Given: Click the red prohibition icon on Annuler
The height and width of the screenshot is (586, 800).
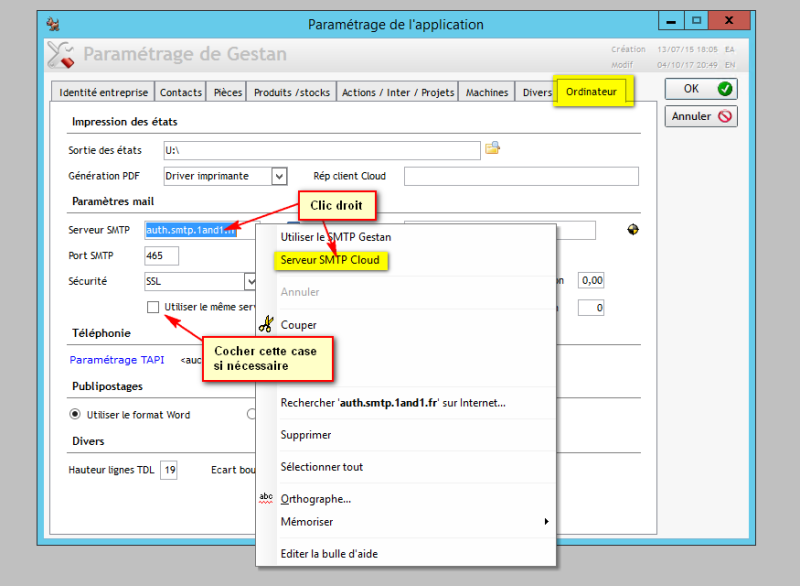Looking at the screenshot, I should (724, 116).
